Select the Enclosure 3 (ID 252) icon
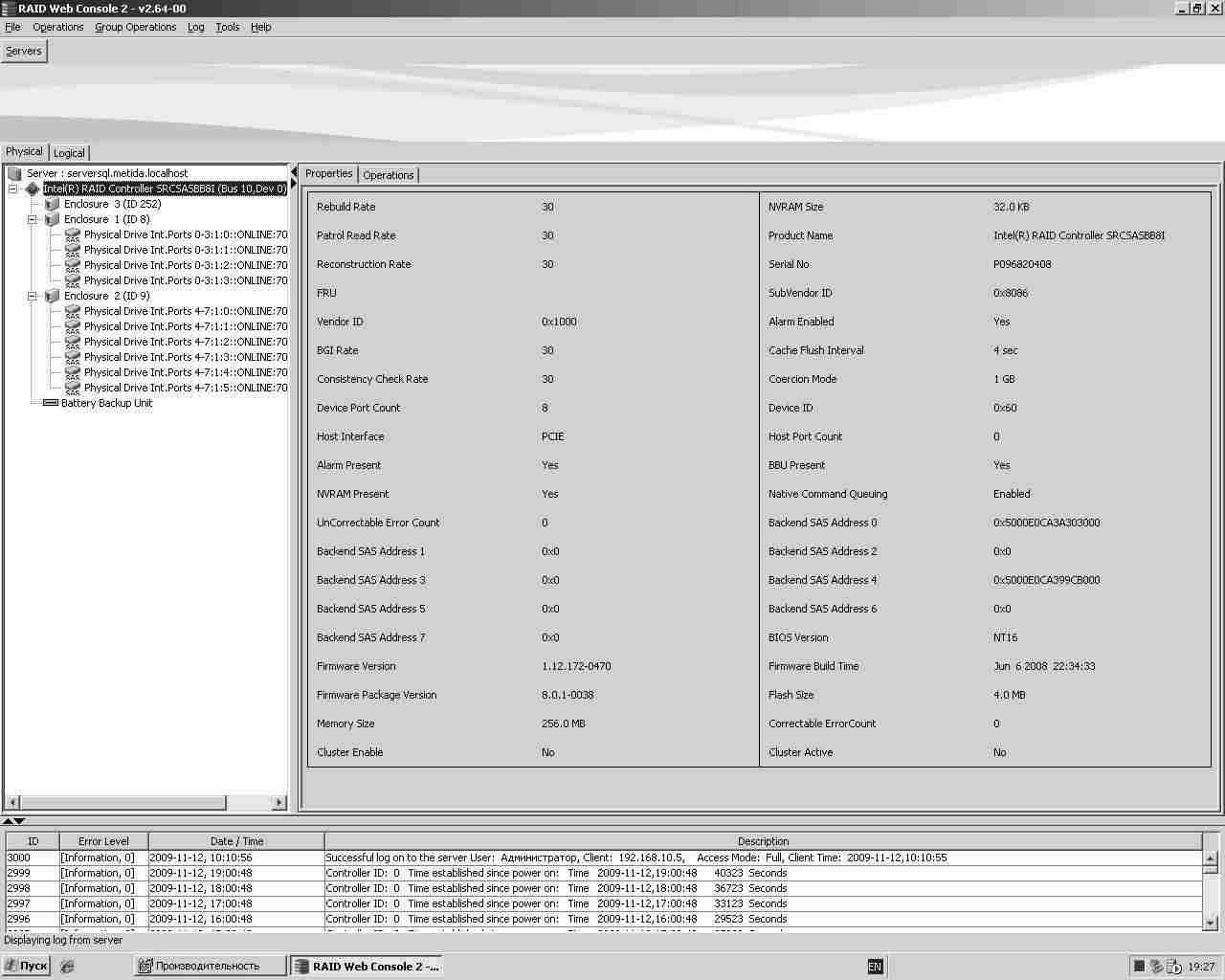1225x980 pixels. [x=53, y=204]
